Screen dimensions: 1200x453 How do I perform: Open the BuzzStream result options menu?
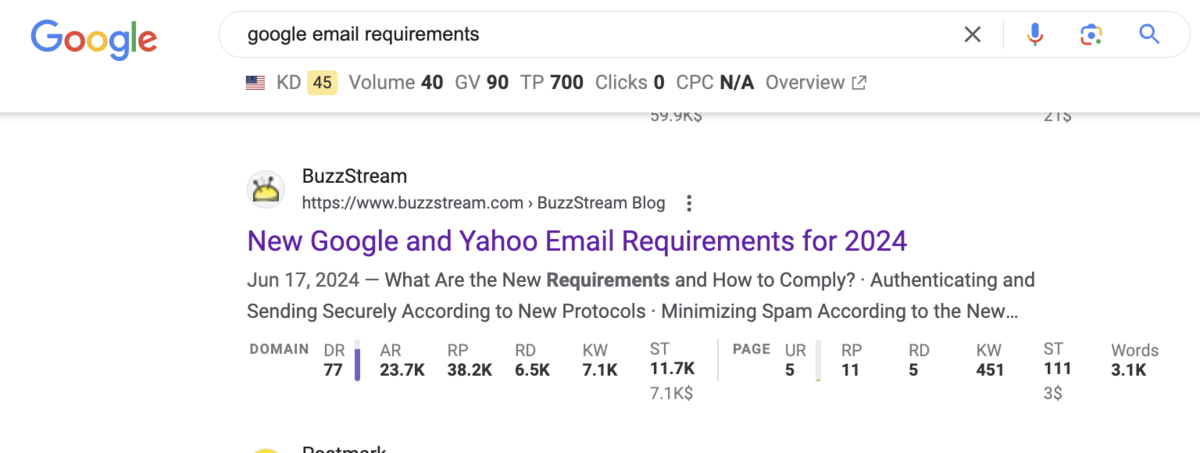pos(688,203)
